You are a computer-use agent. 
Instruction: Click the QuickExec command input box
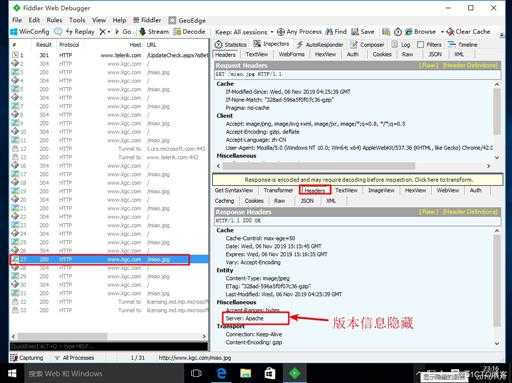coord(109,346)
